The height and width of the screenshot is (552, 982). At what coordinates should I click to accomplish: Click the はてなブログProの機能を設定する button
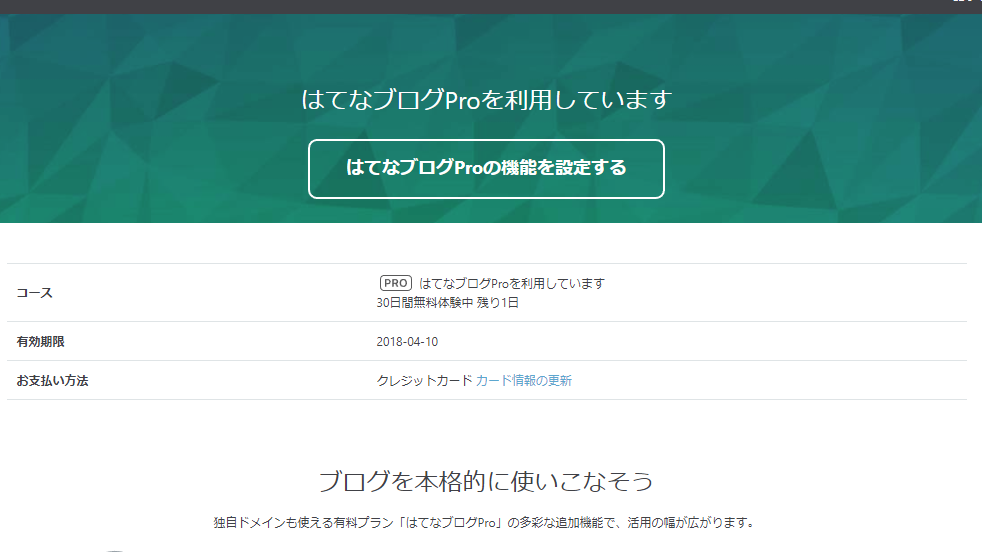(x=486, y=169)
